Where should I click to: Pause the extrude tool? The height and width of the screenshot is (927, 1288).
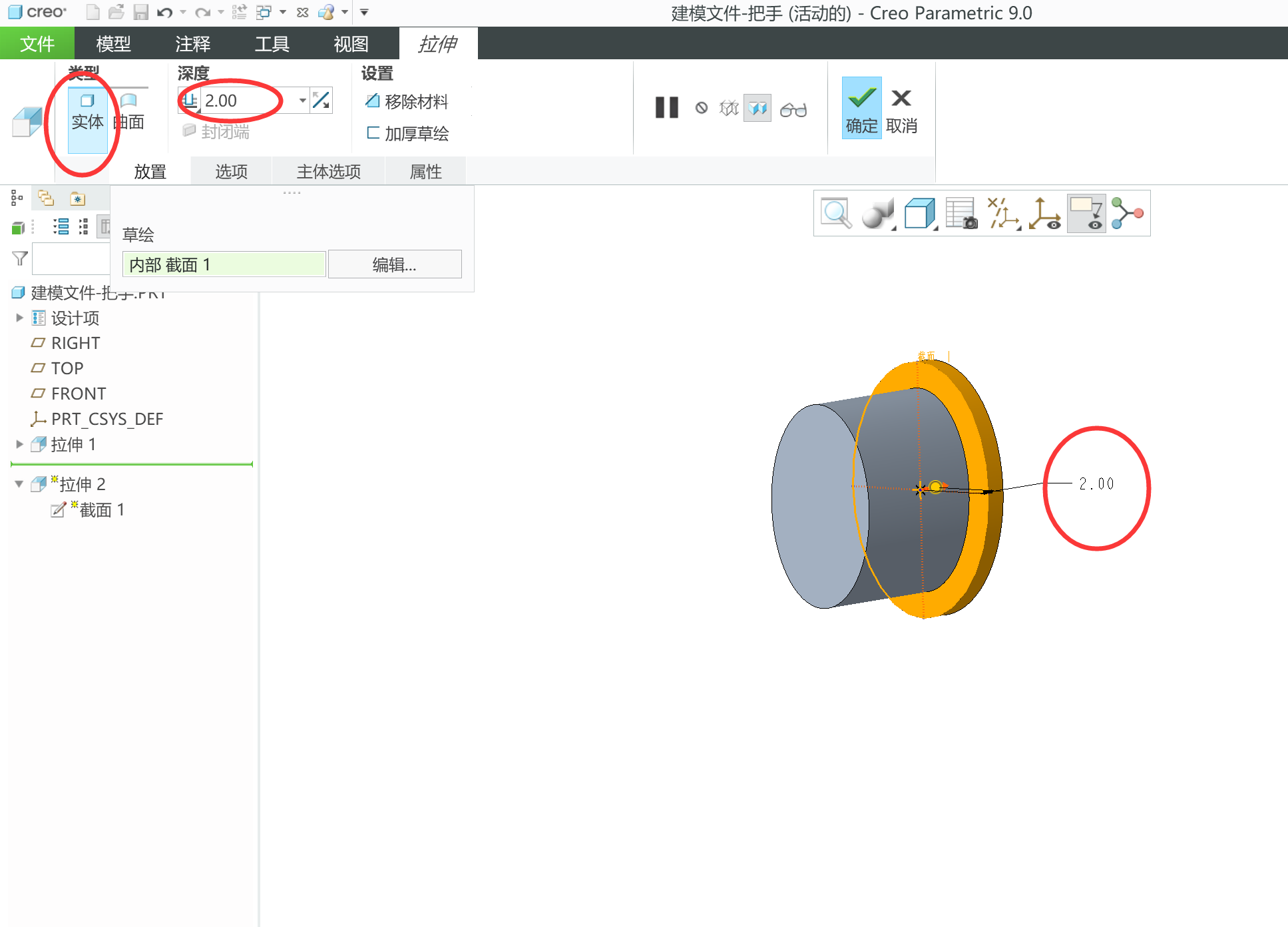tap(667, 108)
